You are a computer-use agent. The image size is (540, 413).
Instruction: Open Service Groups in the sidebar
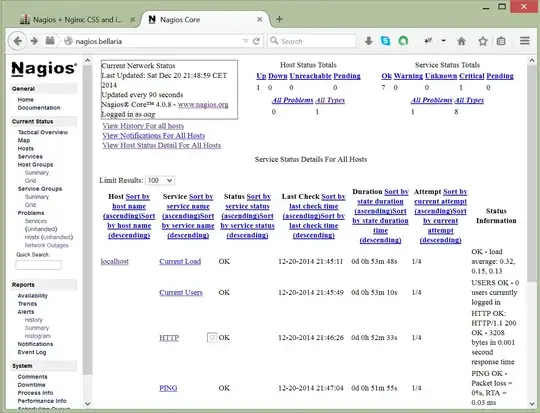40,189
